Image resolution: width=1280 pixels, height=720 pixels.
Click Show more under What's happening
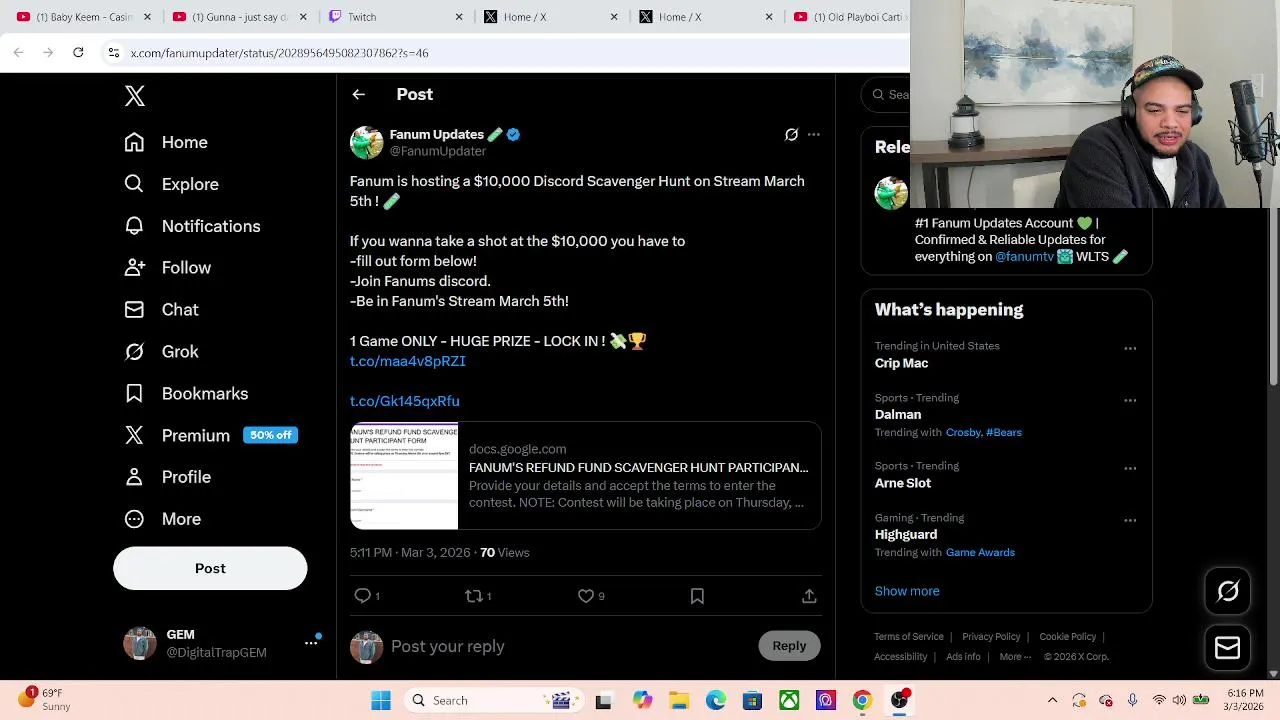907,591
